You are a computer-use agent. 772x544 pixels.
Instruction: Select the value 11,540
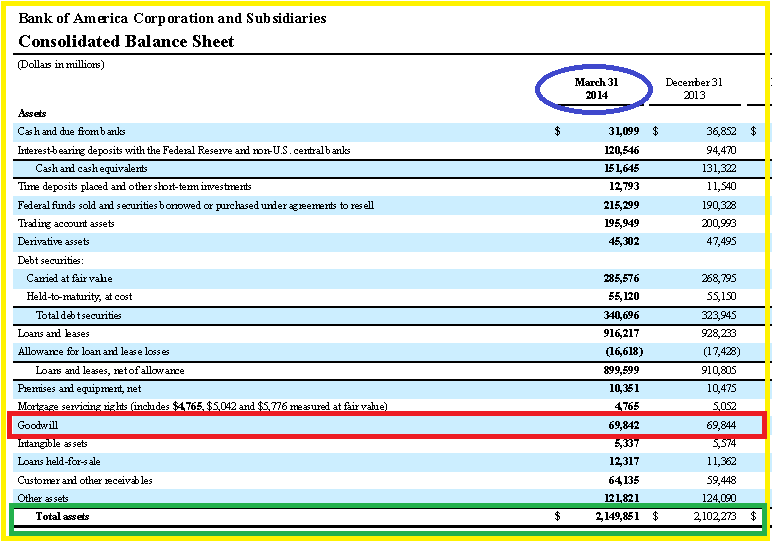(722, 187)
